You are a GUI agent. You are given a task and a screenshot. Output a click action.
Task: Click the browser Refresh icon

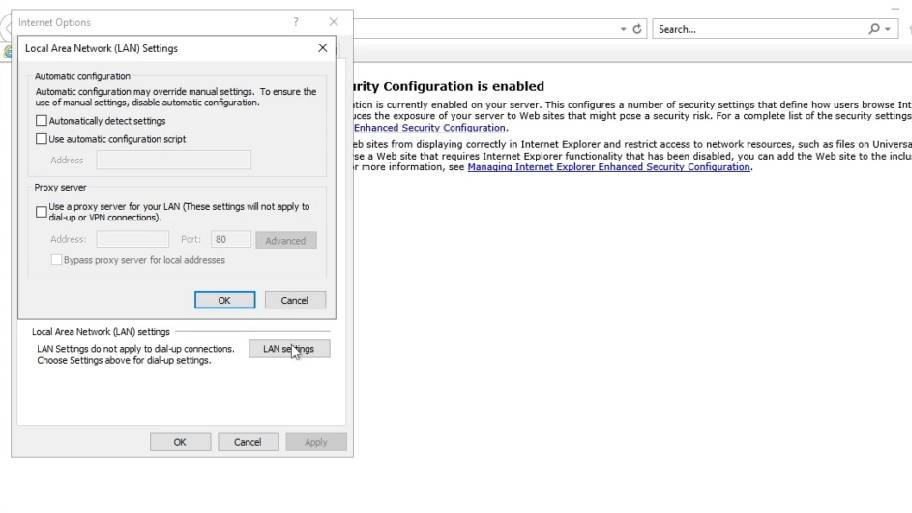click(637, 29)
